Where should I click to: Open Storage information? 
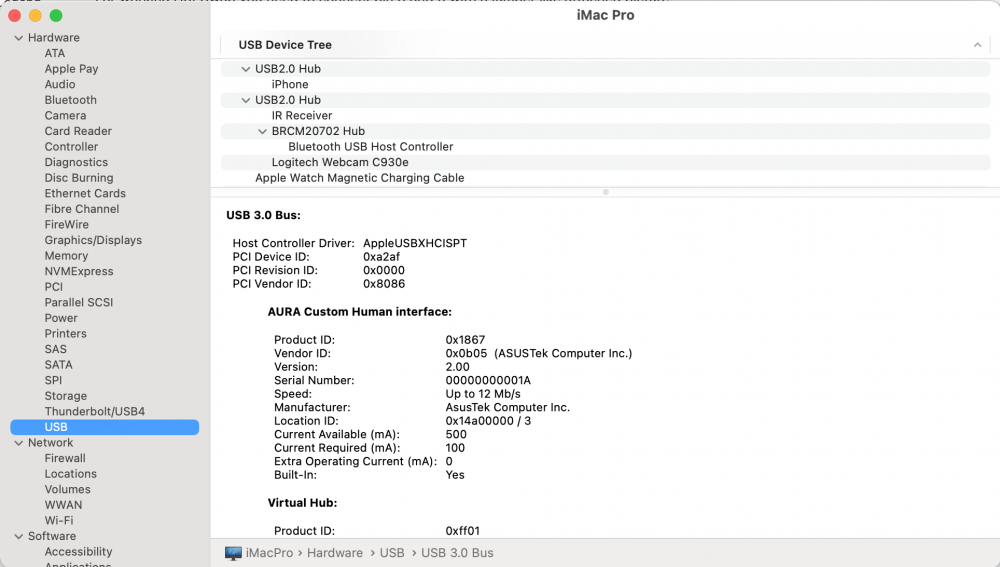click(66, 396)
